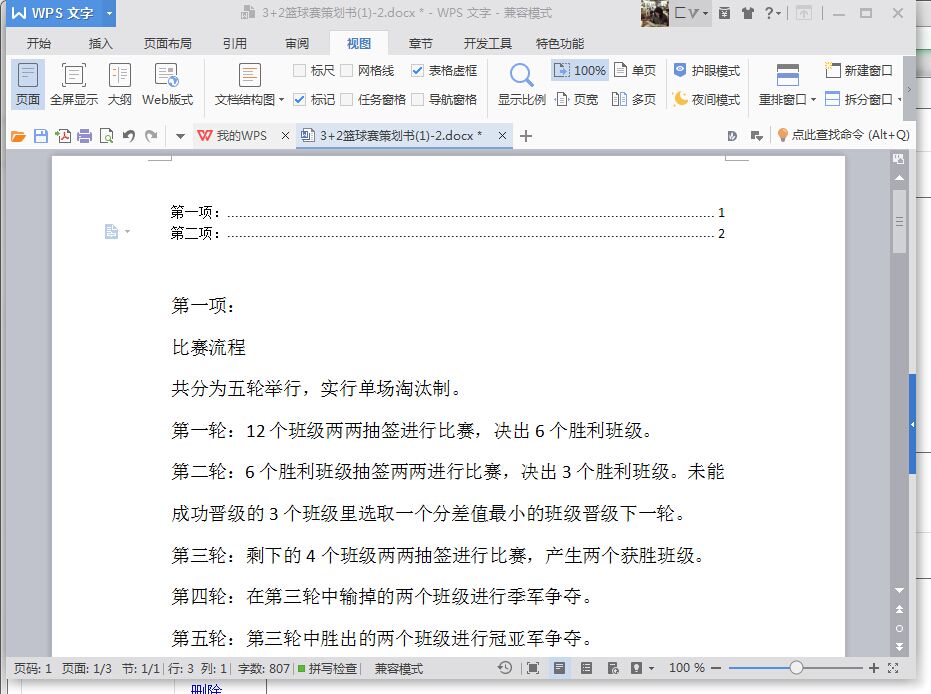The image size is (931, 694).
Task: Open print preview icon
Action: tap(106, 136)
